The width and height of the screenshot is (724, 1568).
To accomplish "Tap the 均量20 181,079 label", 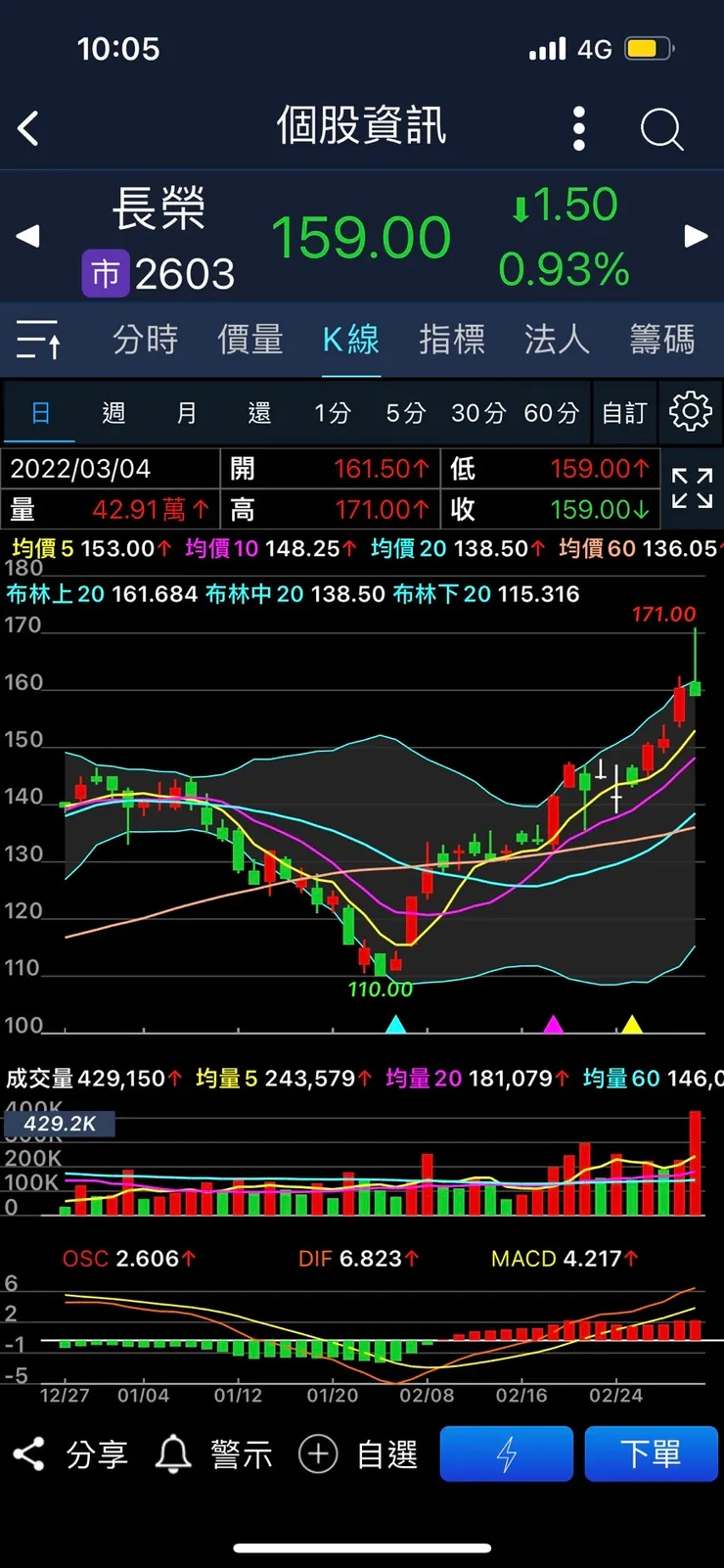I will tap(477, 1079).
